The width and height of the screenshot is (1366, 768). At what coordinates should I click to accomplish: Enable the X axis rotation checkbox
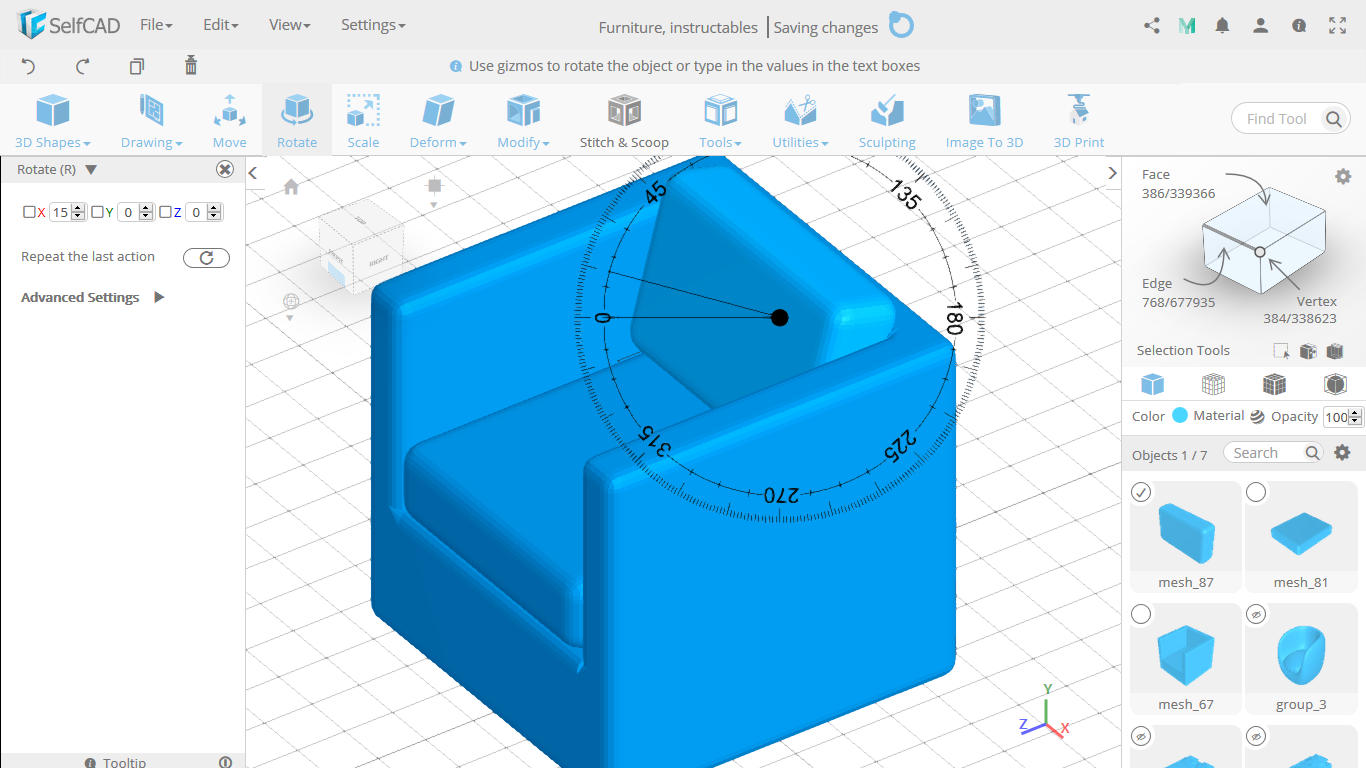pyautogui.click(x=29, y=212)
